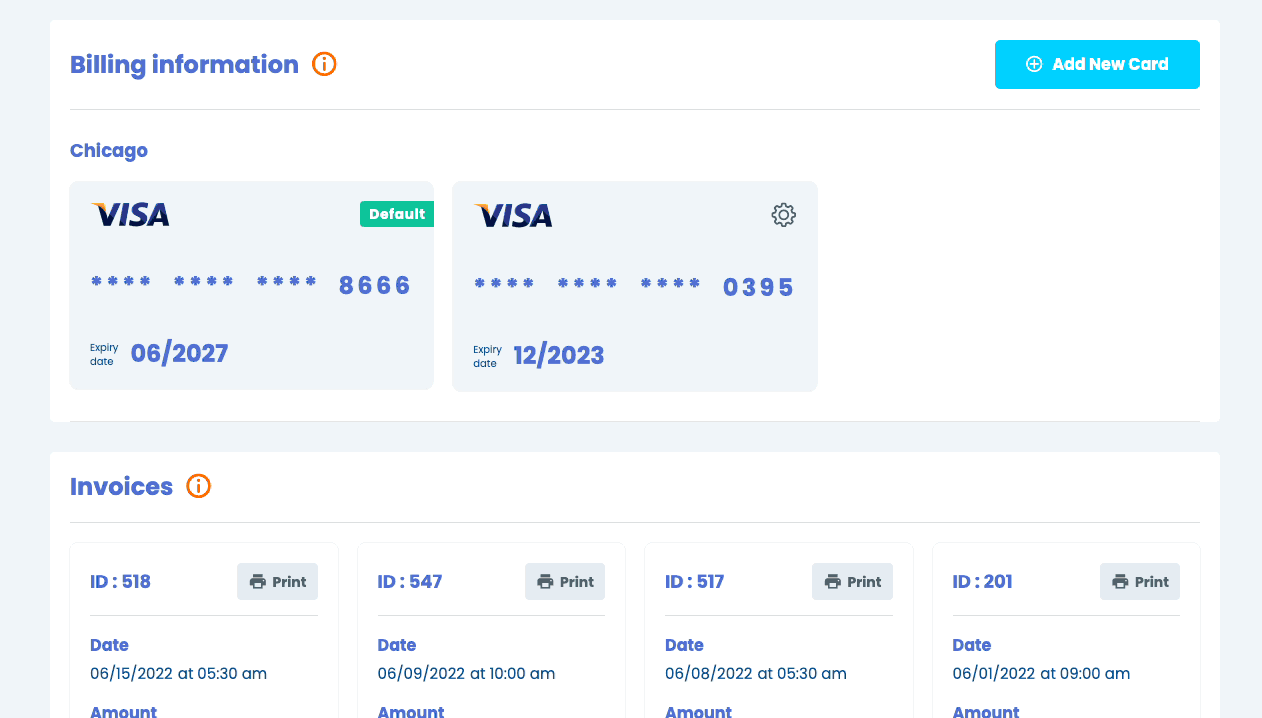Click the Add New Card button
Viewport: 1262px width, 718px height.
1097,65
